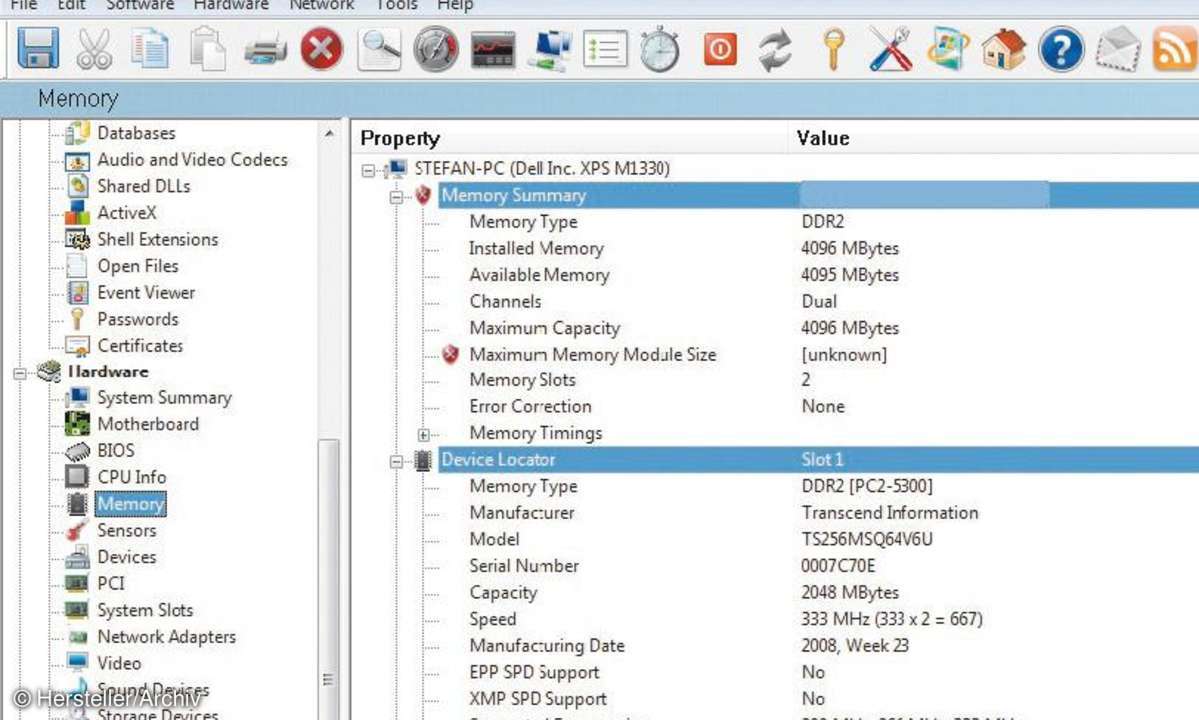Collapse the Hardware tree node
Viewport: 1199px width, 720px height.
(20, 373)
